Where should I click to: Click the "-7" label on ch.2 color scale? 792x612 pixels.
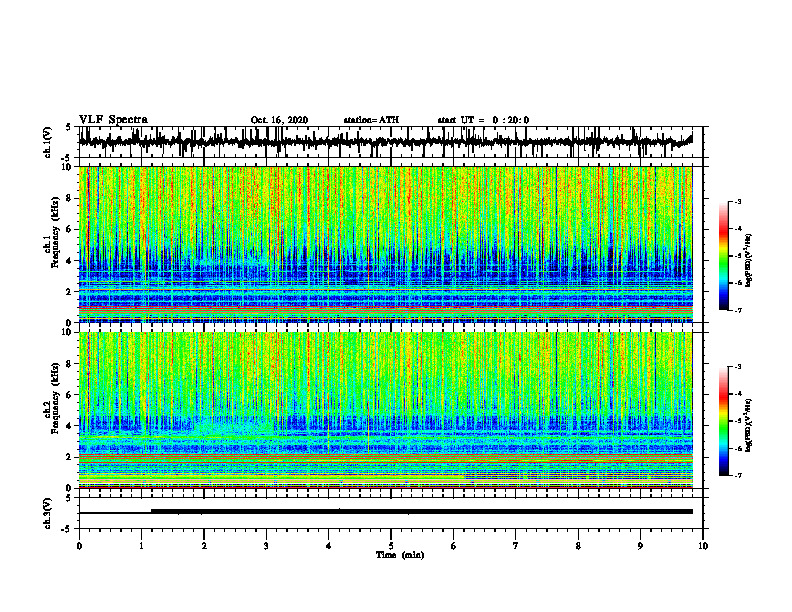click(738, 476)
